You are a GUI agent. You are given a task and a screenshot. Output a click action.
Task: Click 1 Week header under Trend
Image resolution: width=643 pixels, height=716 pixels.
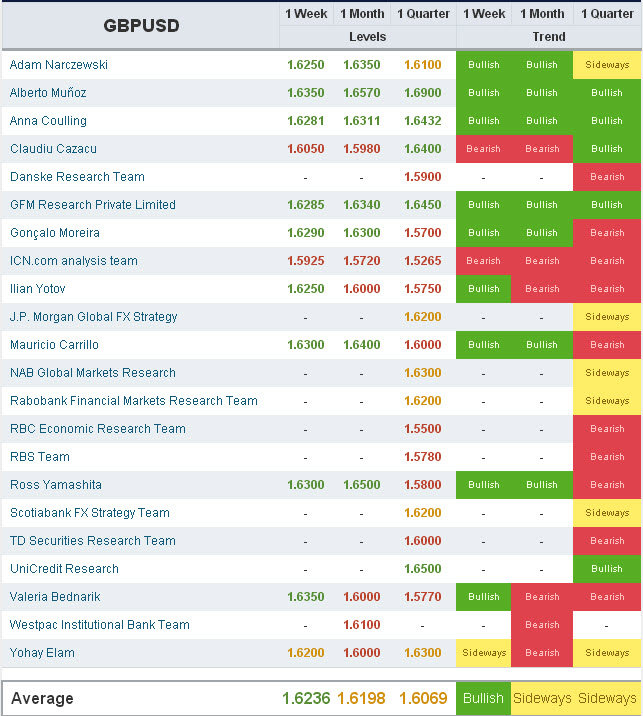tap(484, 14)
